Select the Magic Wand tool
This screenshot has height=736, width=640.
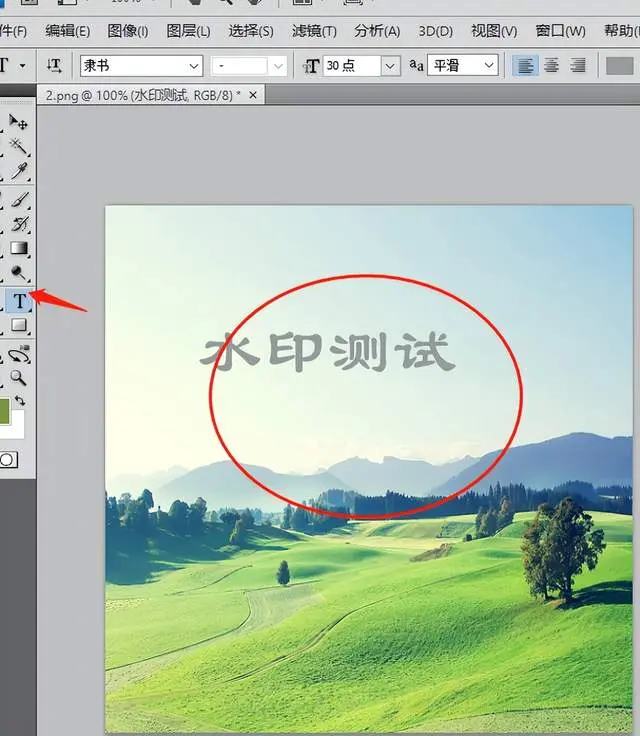coord(18,146)
